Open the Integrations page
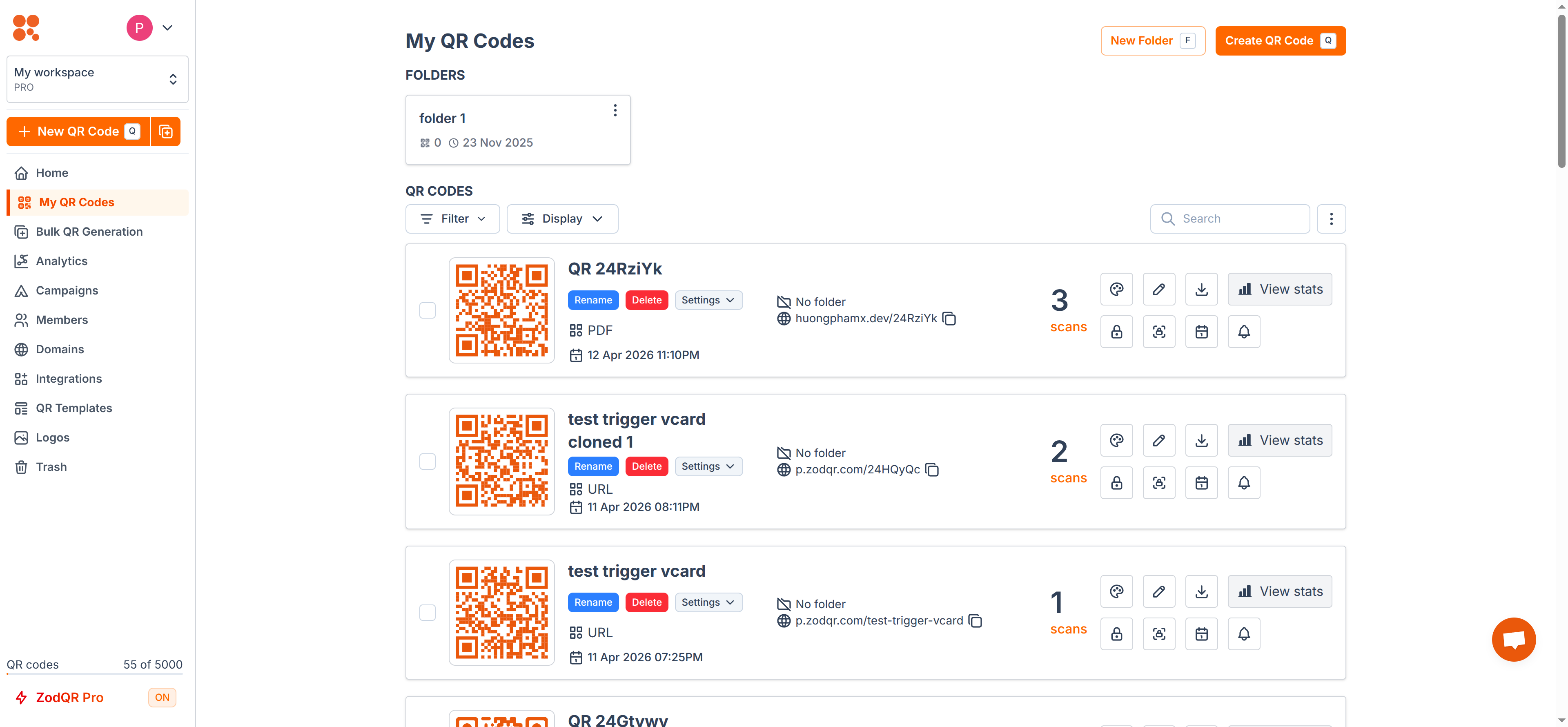This screenshot has height=727, width=1568. (98, 379)
